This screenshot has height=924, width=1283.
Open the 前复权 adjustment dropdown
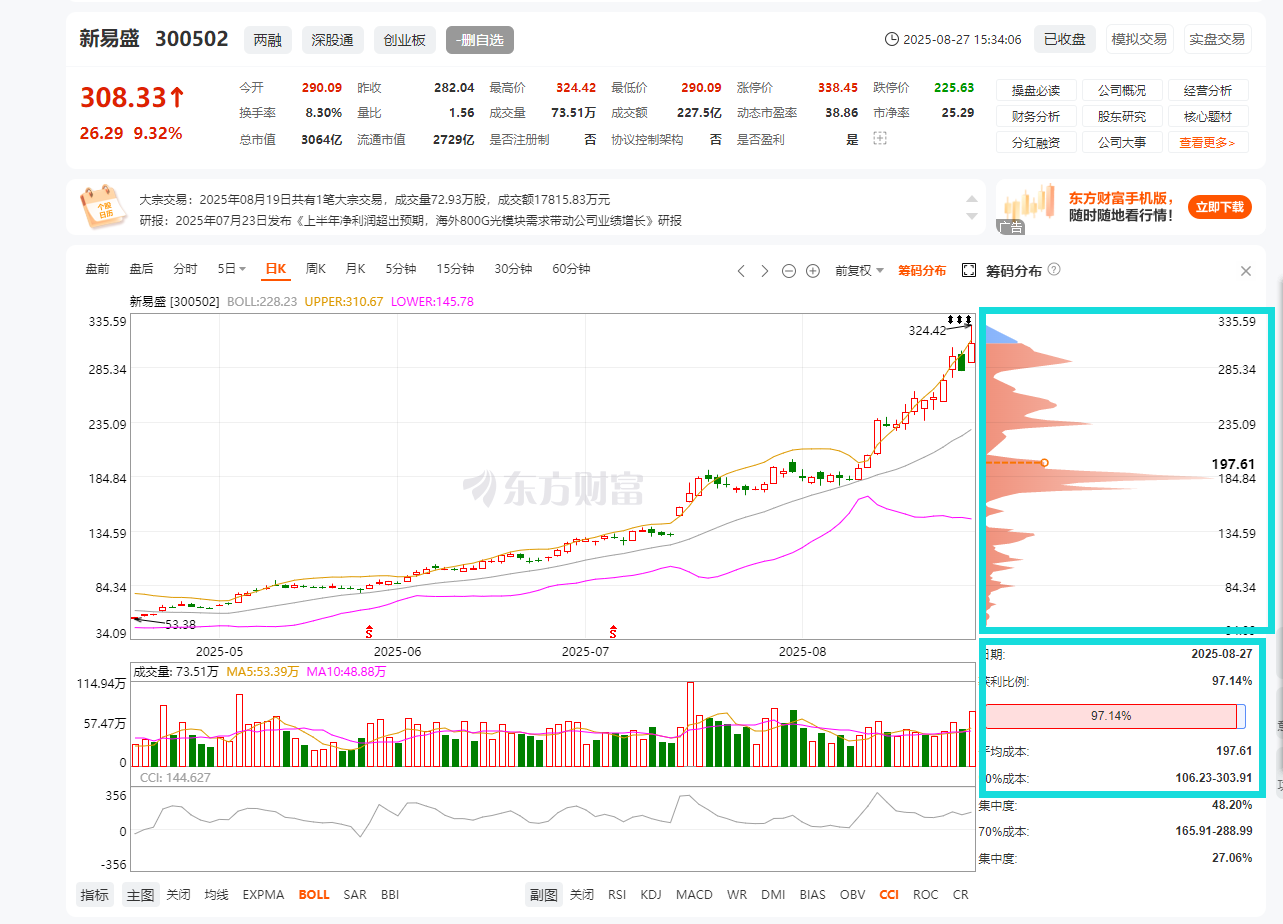click(x=859, y=270)
